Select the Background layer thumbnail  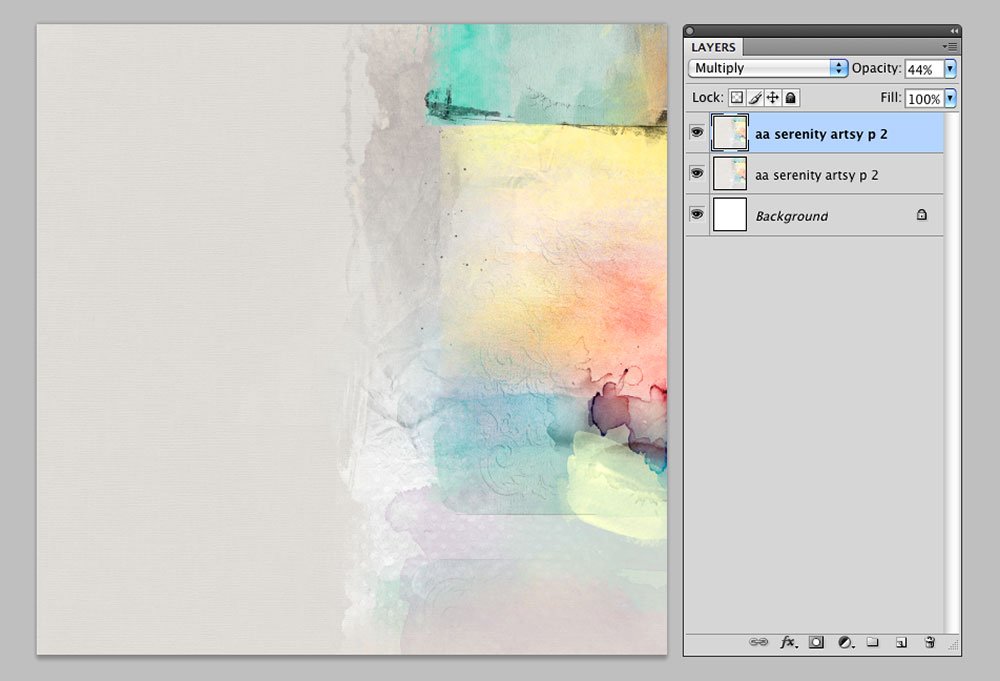pos(730,214)
